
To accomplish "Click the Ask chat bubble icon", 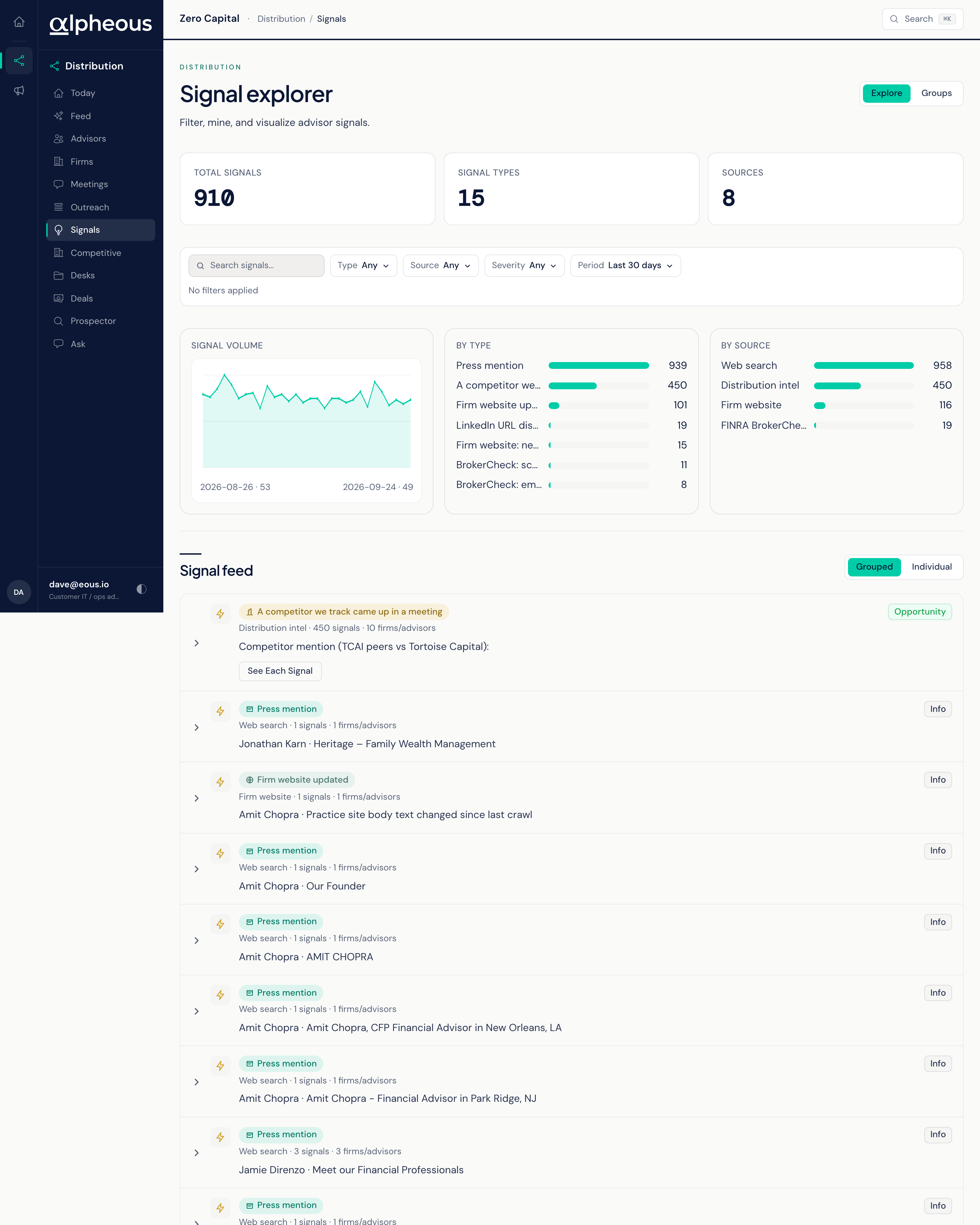I will click(x=59, y=344).
